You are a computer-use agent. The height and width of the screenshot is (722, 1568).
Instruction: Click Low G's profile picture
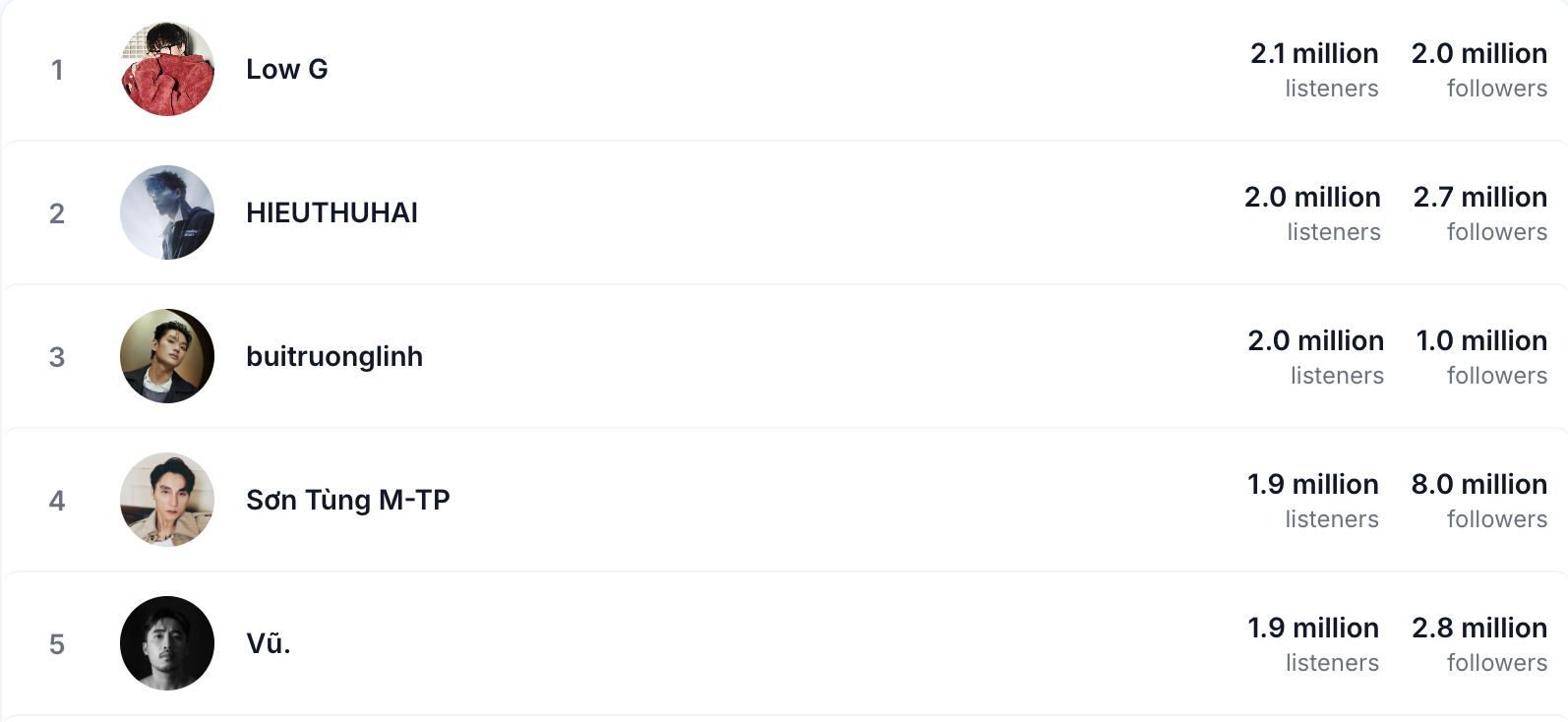pos(167,69)
